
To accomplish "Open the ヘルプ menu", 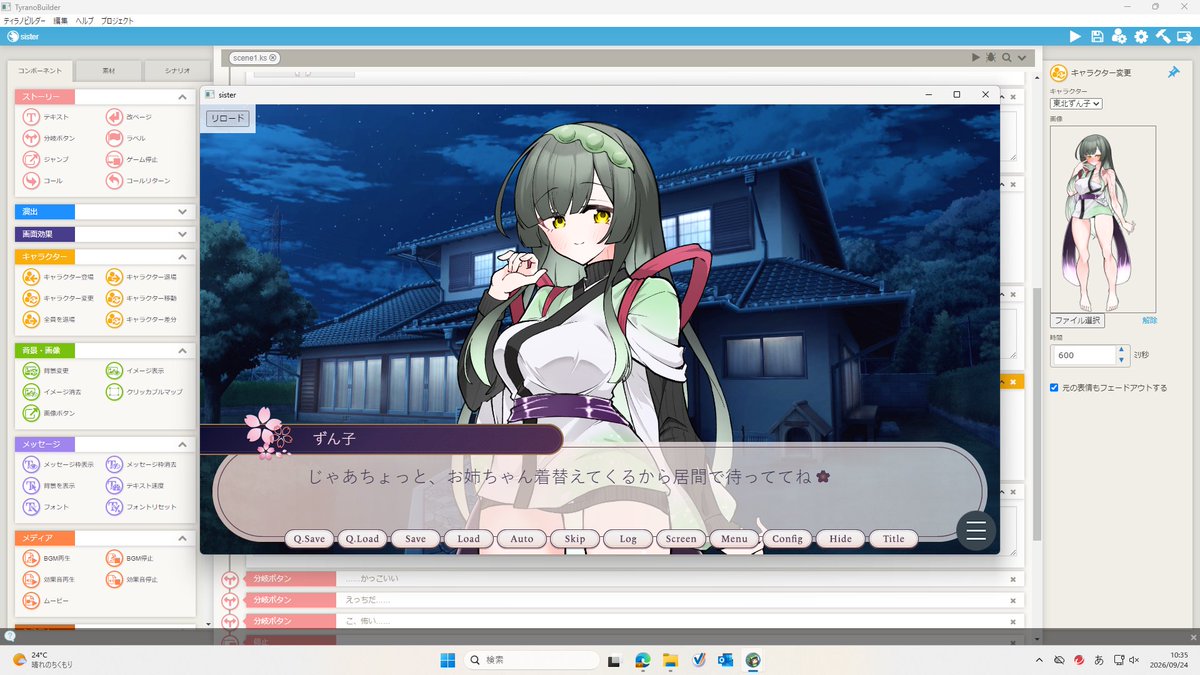I will point(85,20).
